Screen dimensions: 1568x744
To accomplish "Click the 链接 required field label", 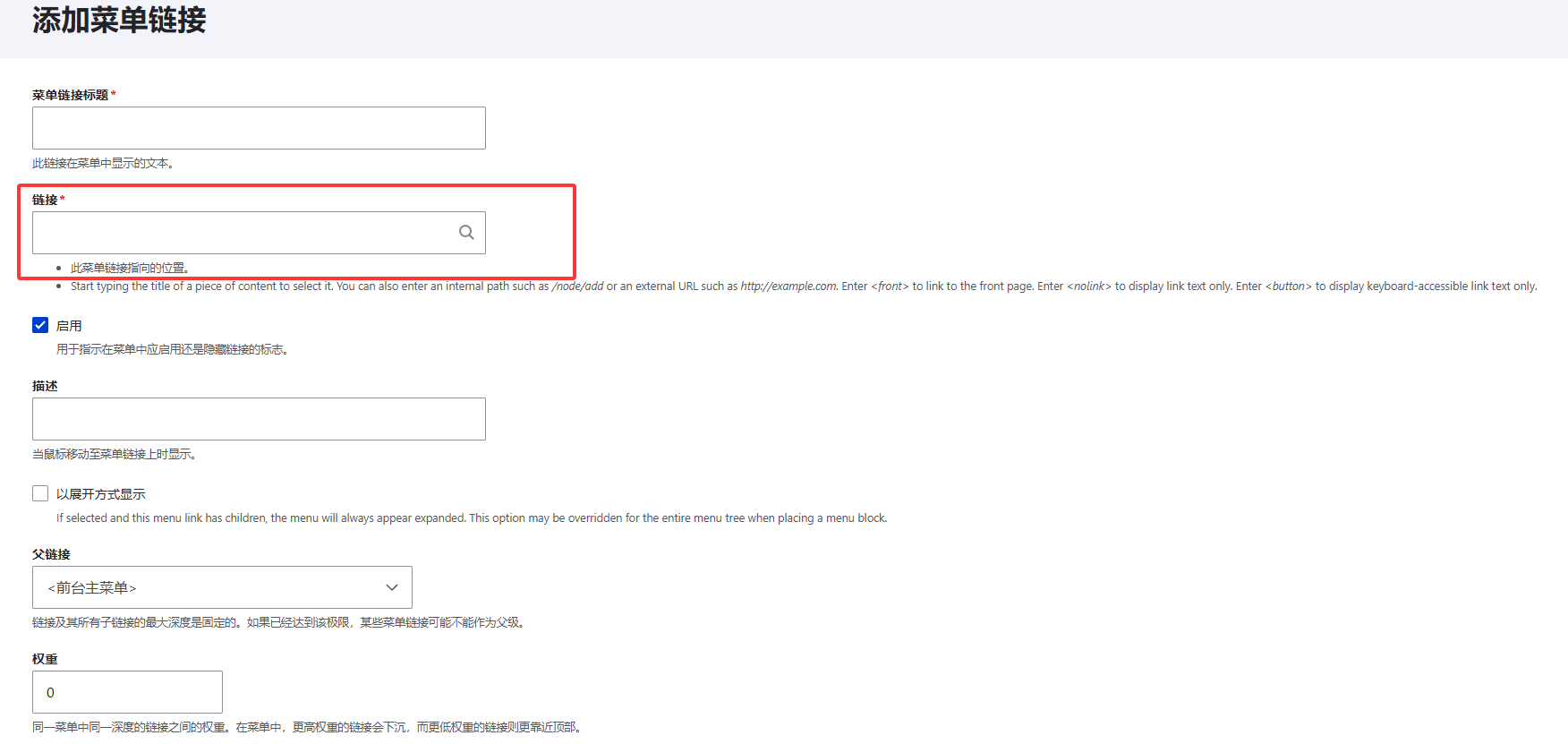I will click(x=45, y=200).
